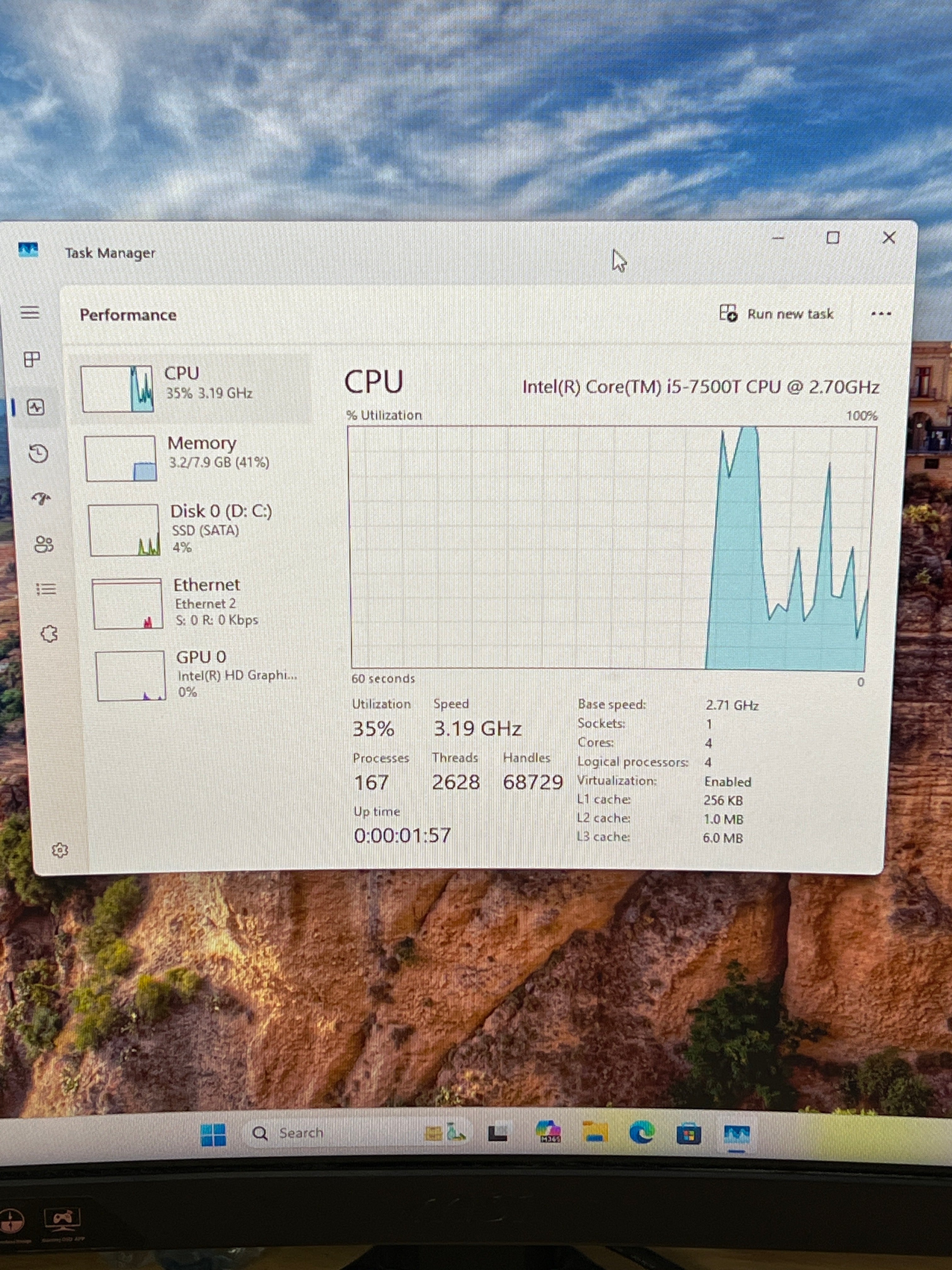Viewport: 952px width, 1270px height.
Task: Select the Performance page icon in sidebar
Action: [x=36, y=408]
